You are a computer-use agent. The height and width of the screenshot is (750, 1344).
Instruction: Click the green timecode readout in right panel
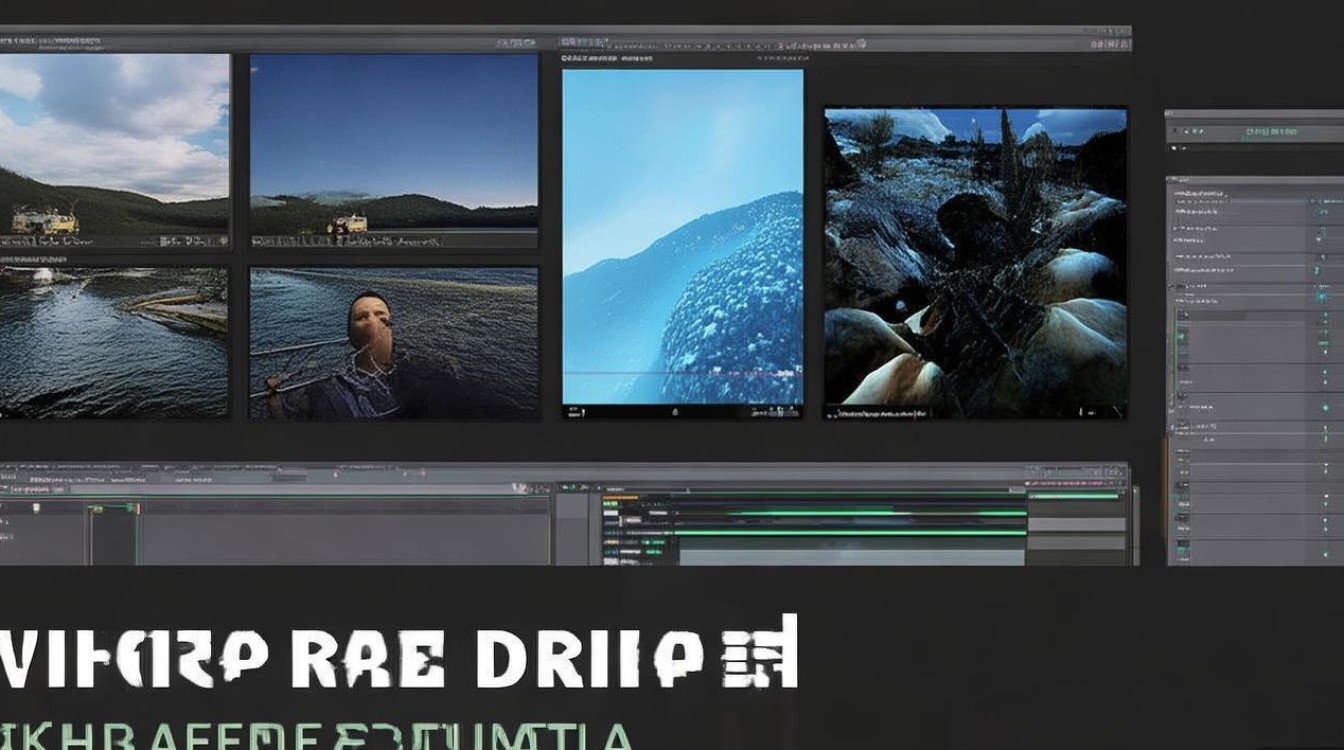coord(1269,131)
